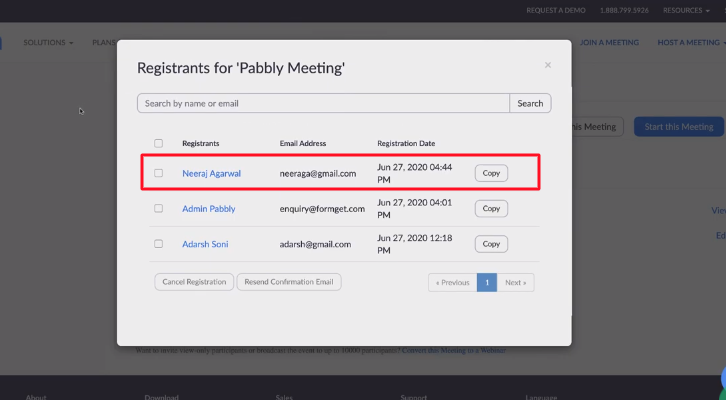Click the Search by name or email field

[x=323, y=103]
